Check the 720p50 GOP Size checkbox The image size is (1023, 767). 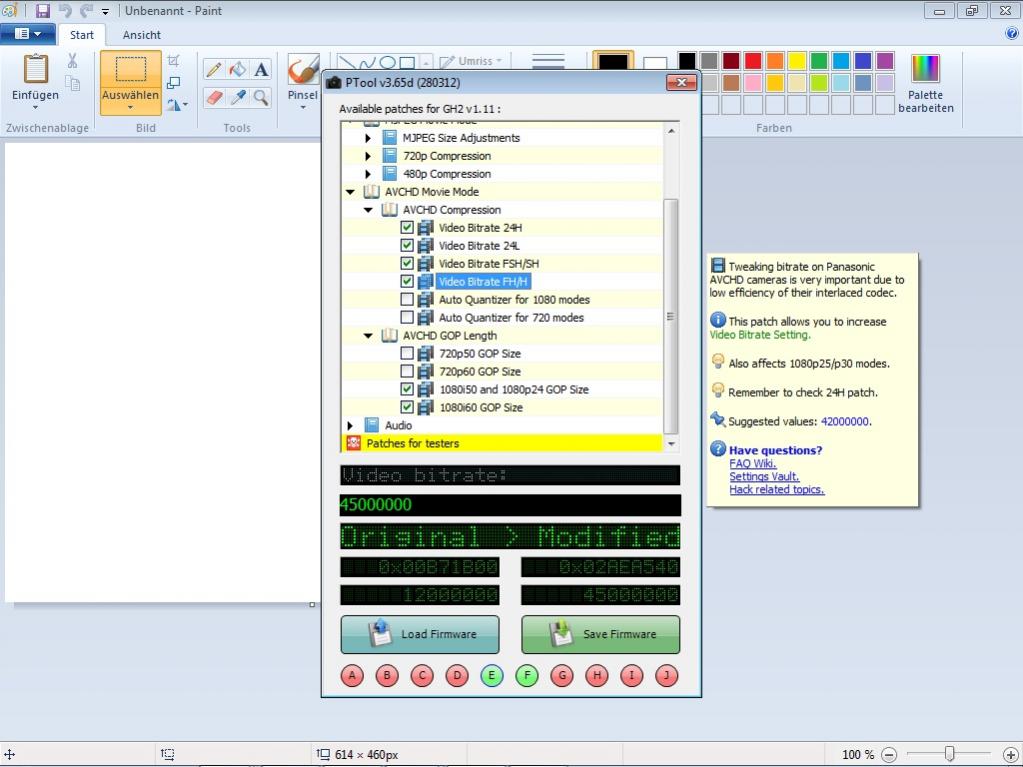(x=407, y=354)
